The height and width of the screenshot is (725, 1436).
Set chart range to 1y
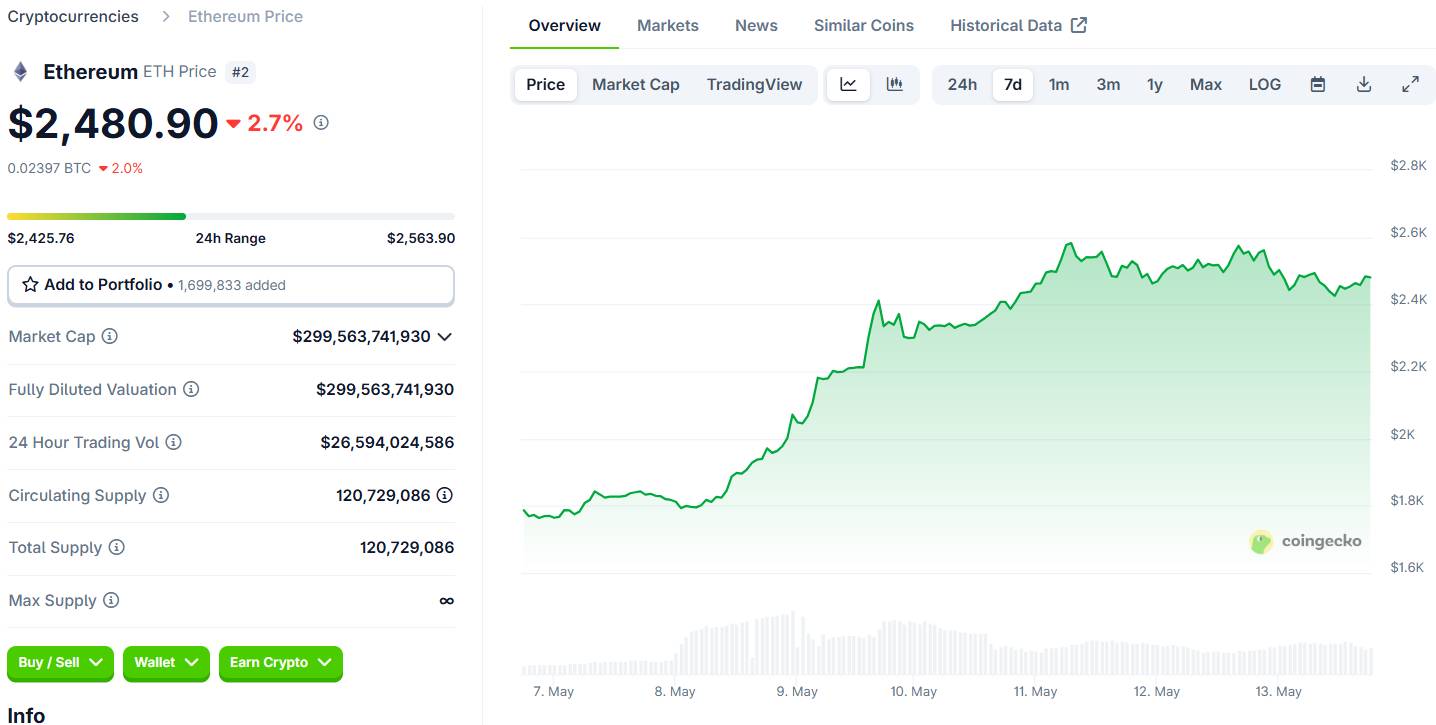[x=1155, y=84]
